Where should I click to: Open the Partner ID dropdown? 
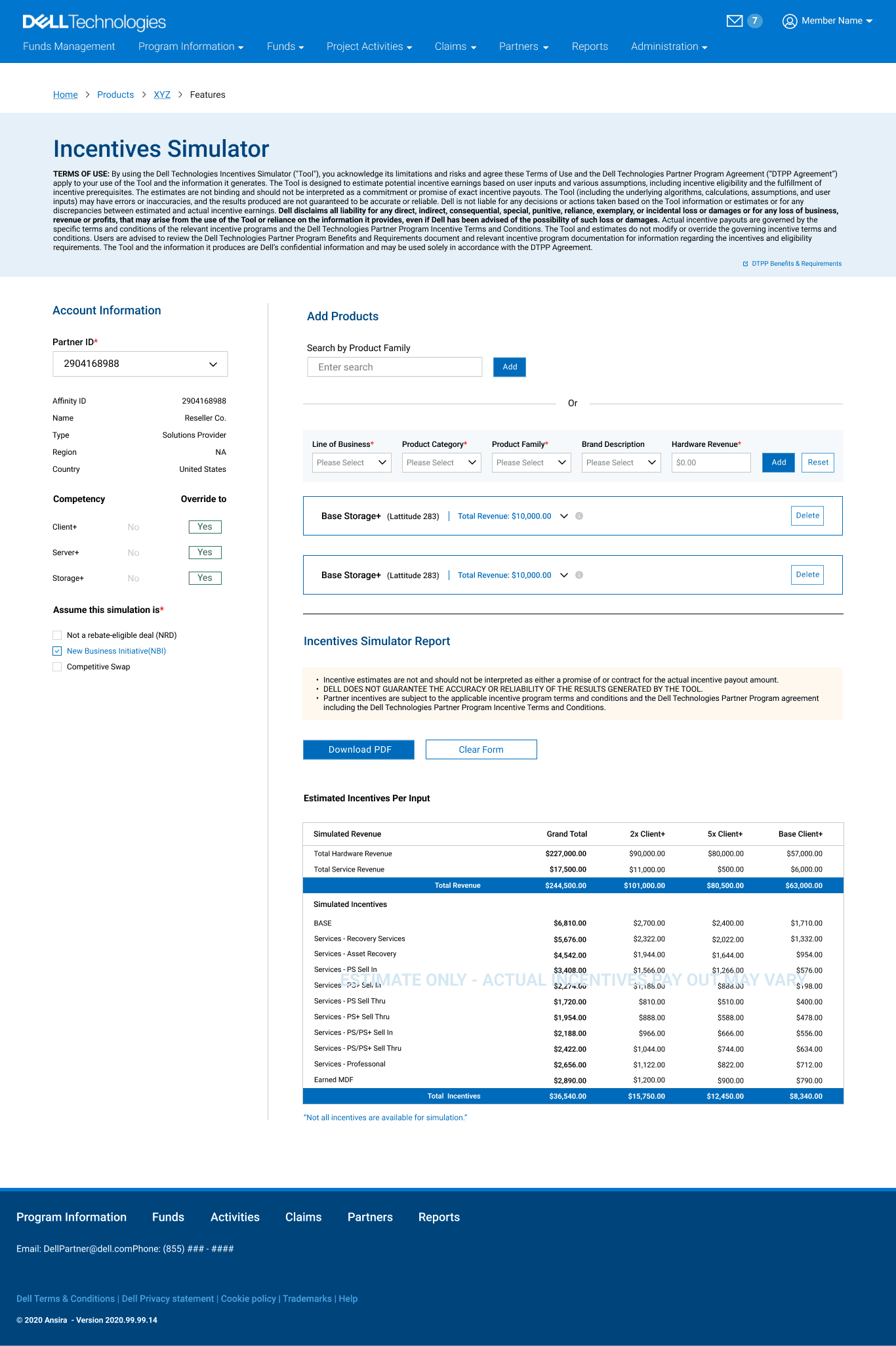[x=140, y=364]
